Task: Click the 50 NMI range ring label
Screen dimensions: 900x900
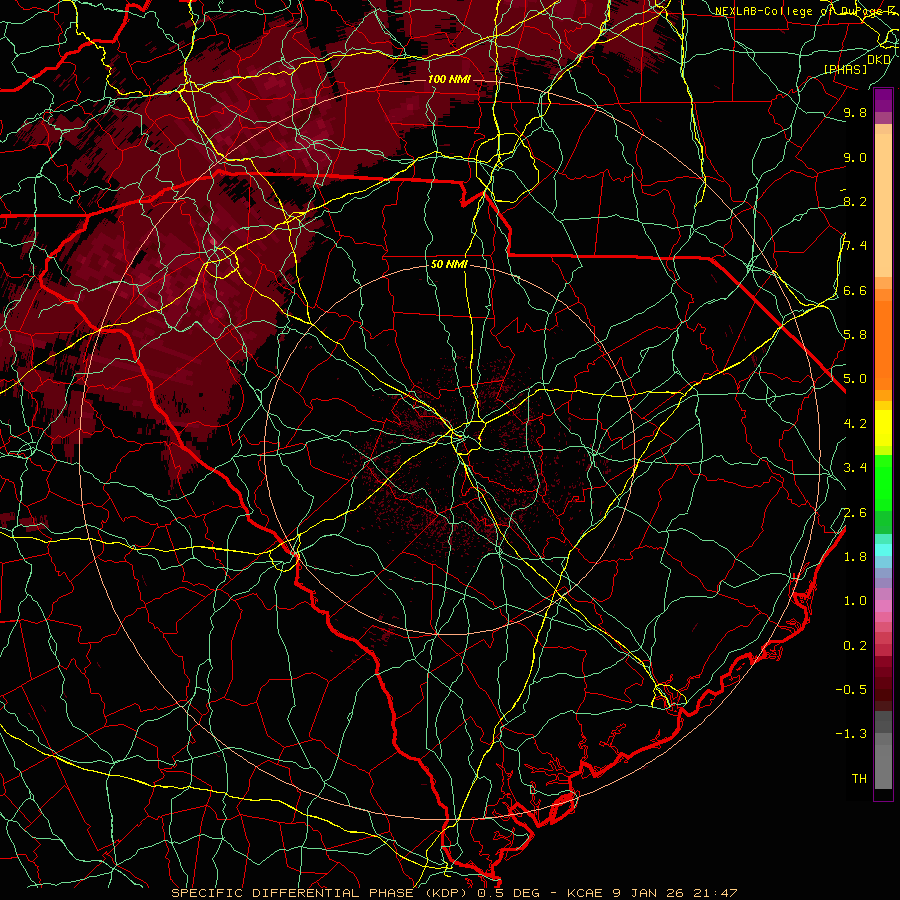Action: pos(449,265)
